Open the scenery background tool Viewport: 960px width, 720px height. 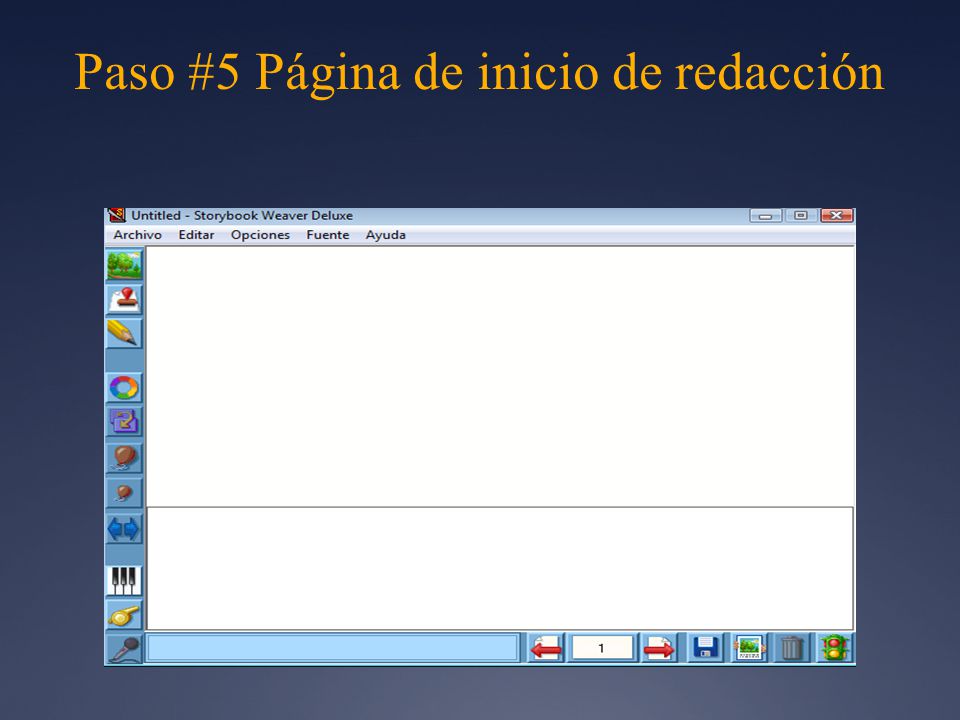[x=124, y=264]
